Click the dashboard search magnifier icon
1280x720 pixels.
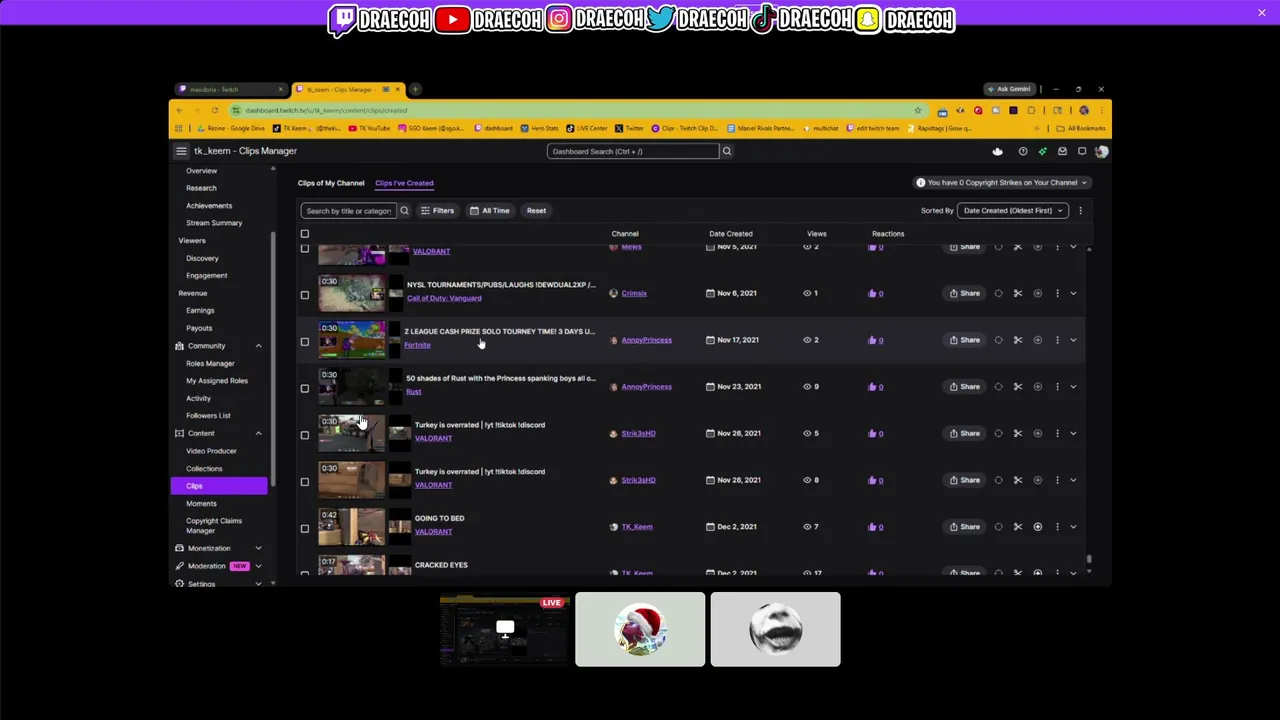point(727,151)
